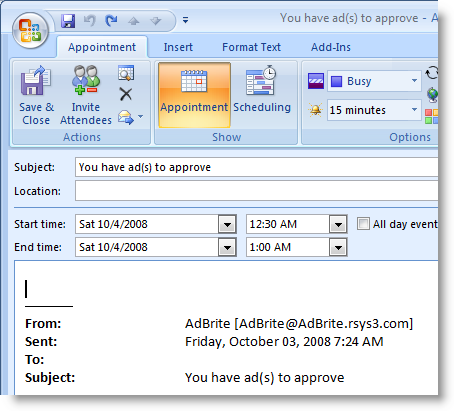454x411 pixels.
Task: Click the Start time date field
Action: pos(147,224)
